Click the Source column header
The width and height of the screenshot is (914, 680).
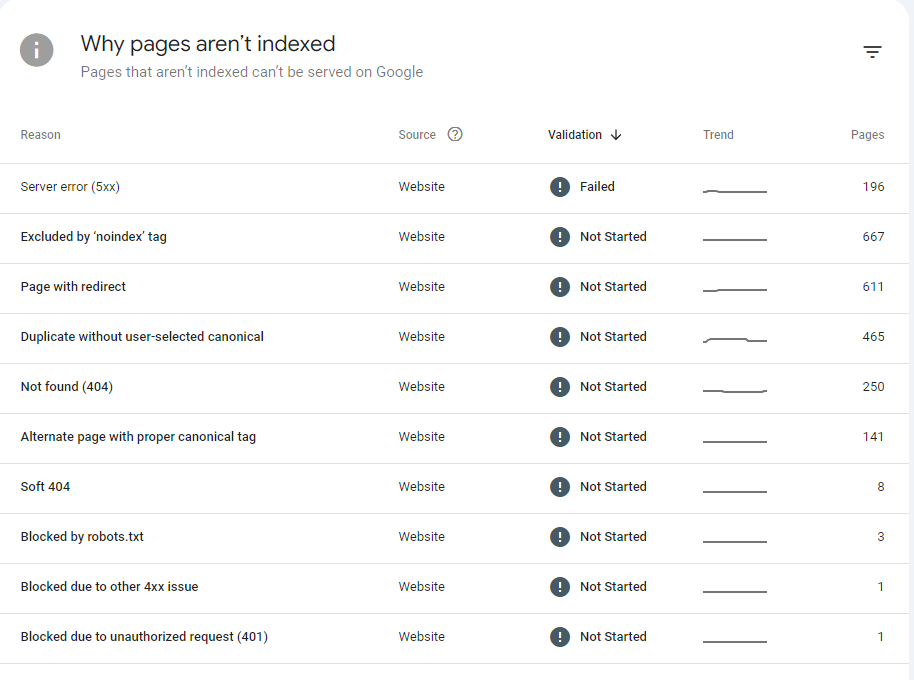click(x=417, y=135)
